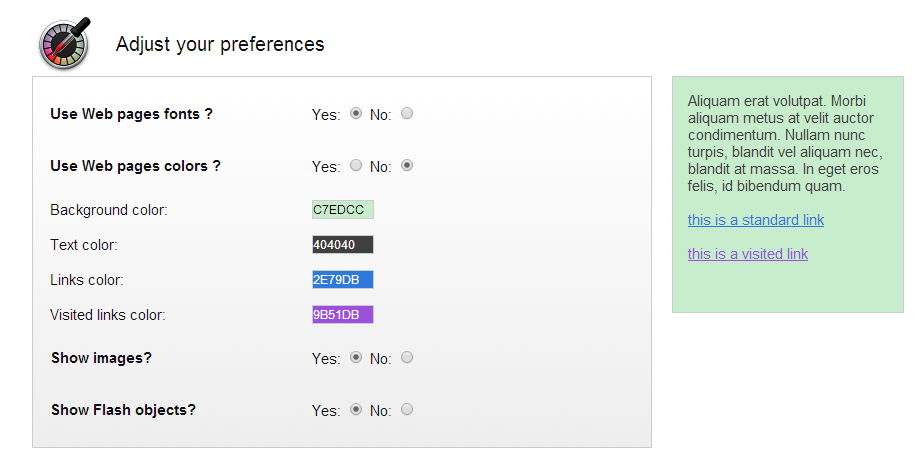Click the Visited links color 9B51DB swatch

point(343,315)
